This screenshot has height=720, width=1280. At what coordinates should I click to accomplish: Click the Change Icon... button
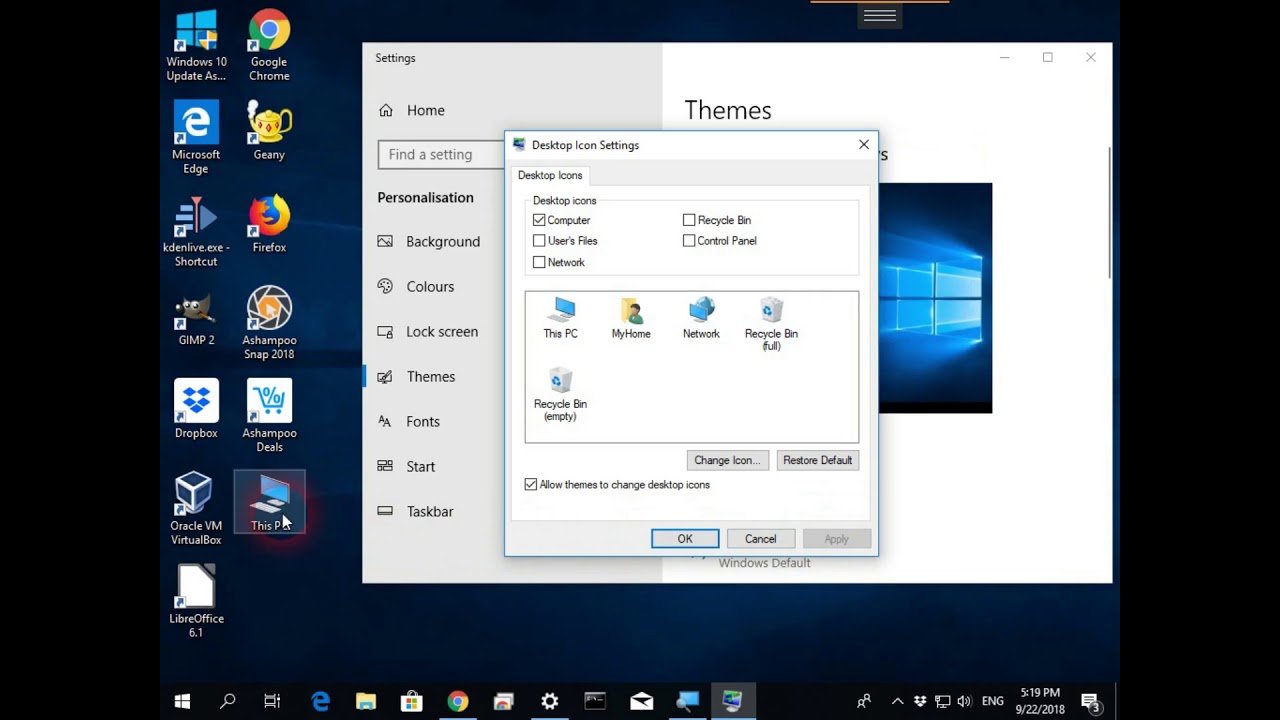coord(727,460)
